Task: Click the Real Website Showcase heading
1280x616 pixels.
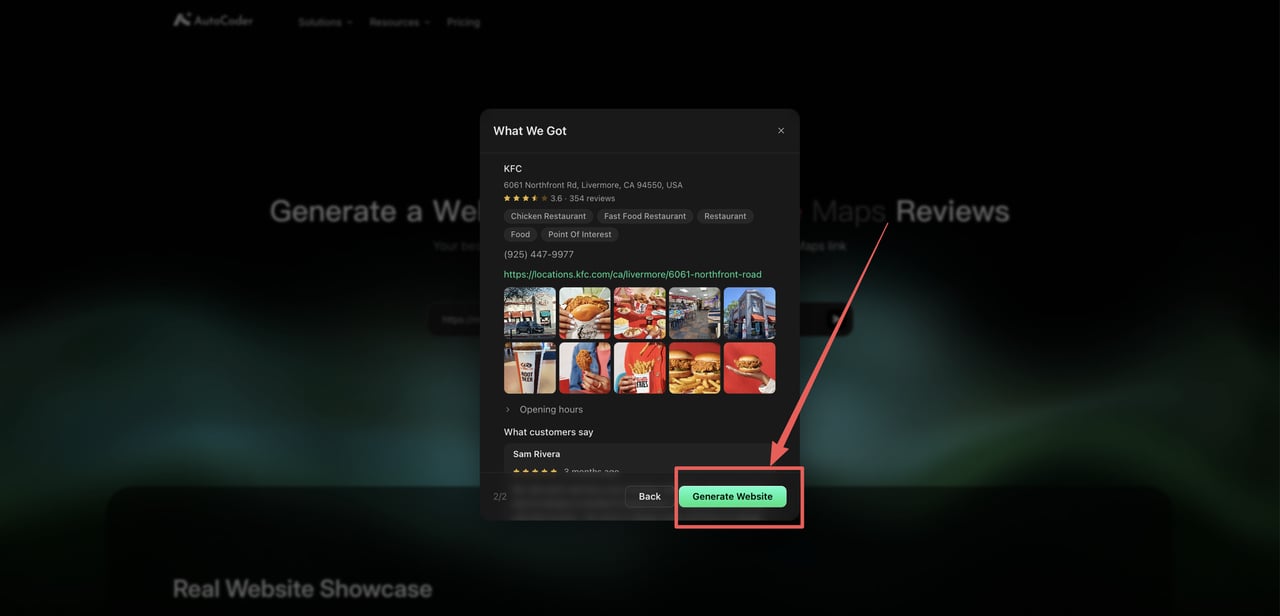Action: 302,589
